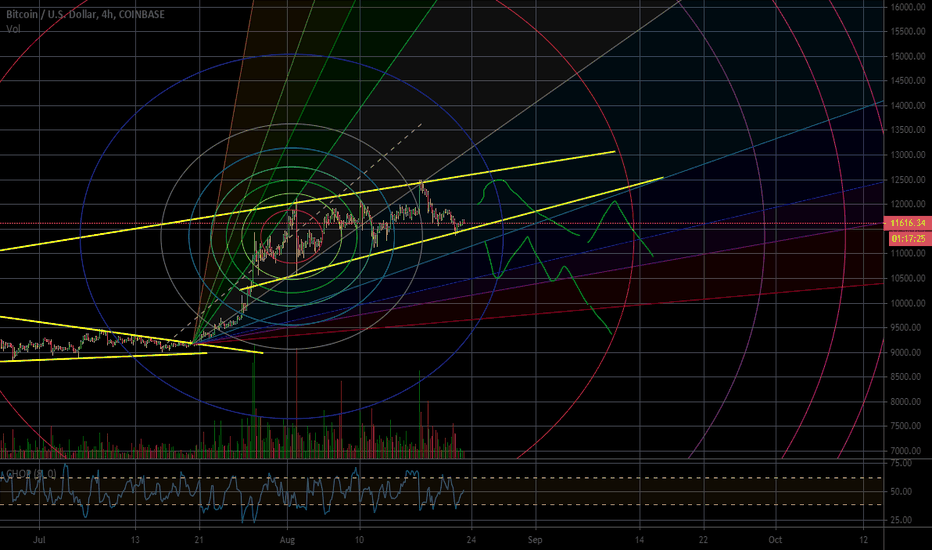The height and width of the screenshot is (550, 932).
Task: Click the 50.00 CHOP scale label
Action: click(x=901, y=492)
